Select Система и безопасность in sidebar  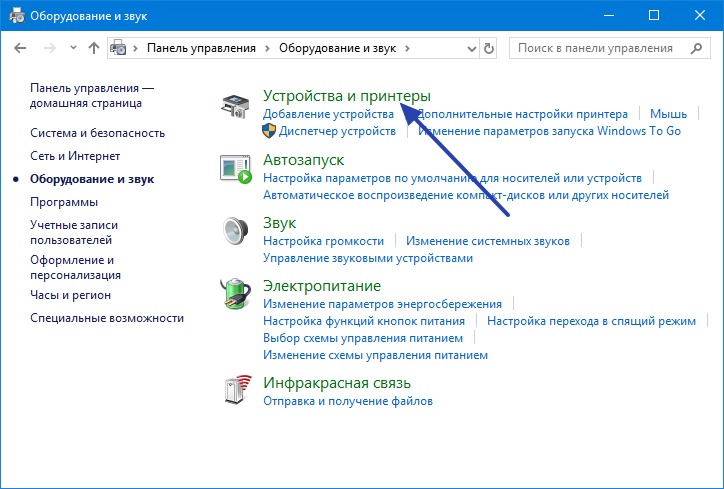pos(97,133)
